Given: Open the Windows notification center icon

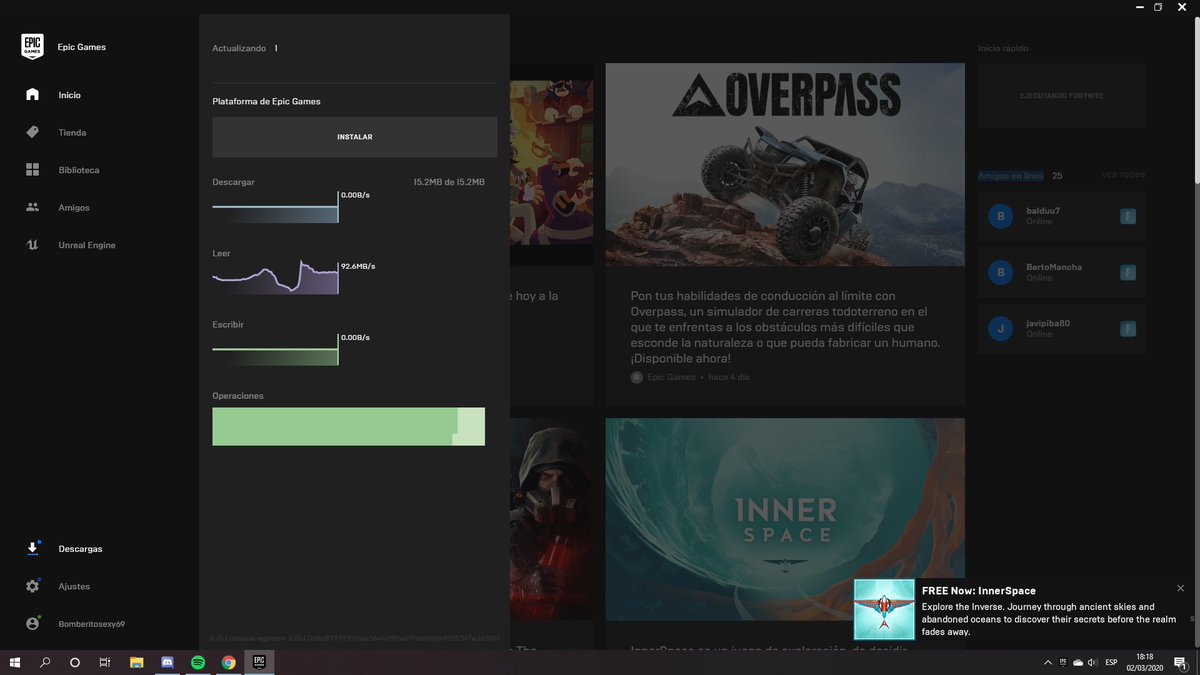Looking at the screenshot, I should point(1181,662).
